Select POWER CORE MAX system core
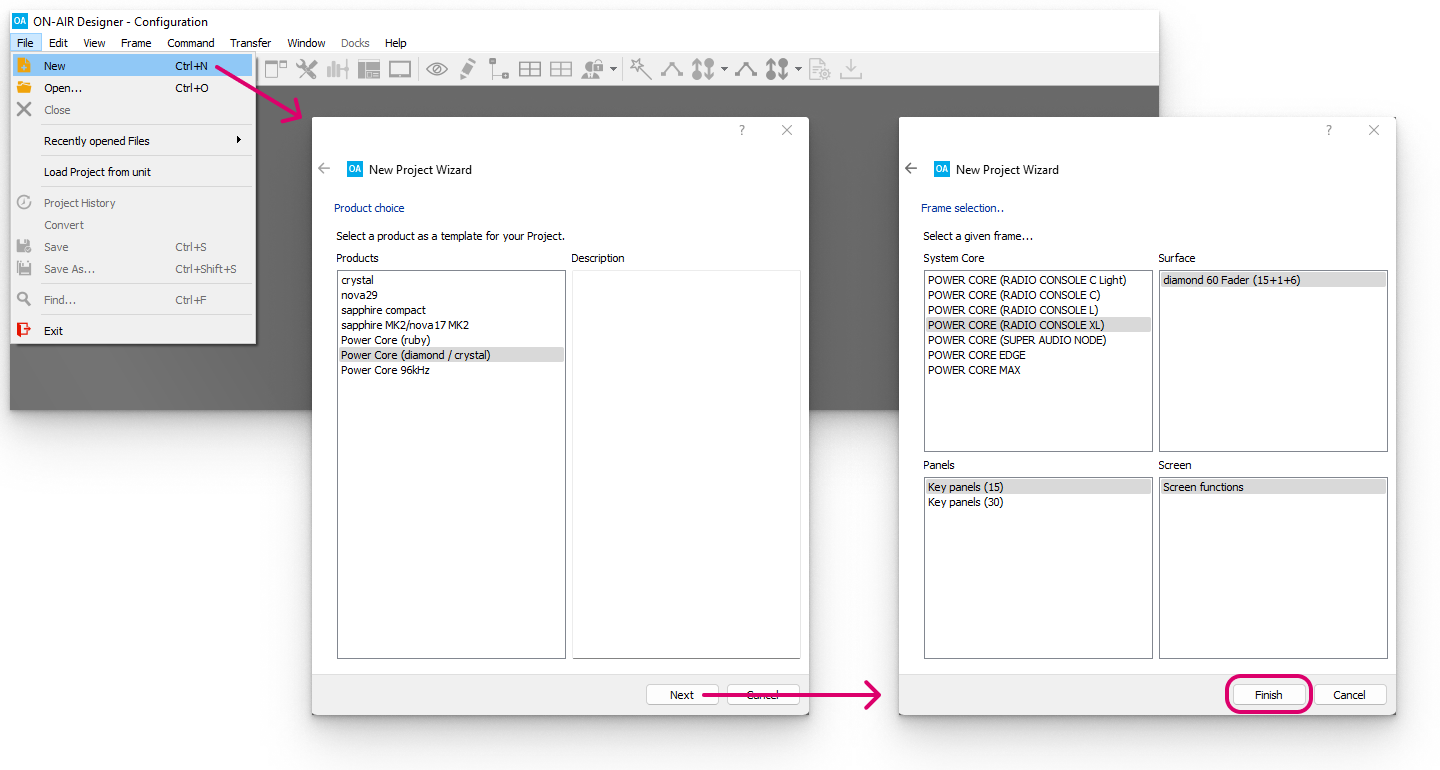This screenshot has height=770, width=1440. pos(974,370)
